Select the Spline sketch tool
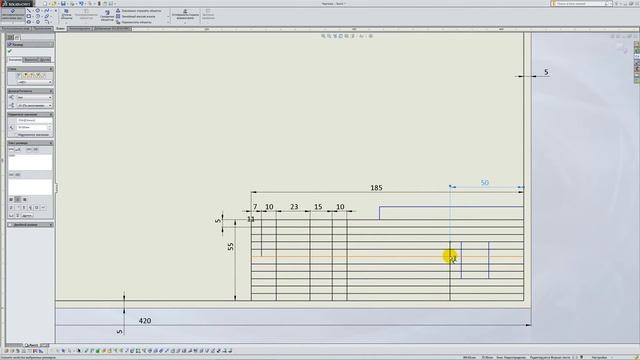640x360 pixels. click(47, 11)
